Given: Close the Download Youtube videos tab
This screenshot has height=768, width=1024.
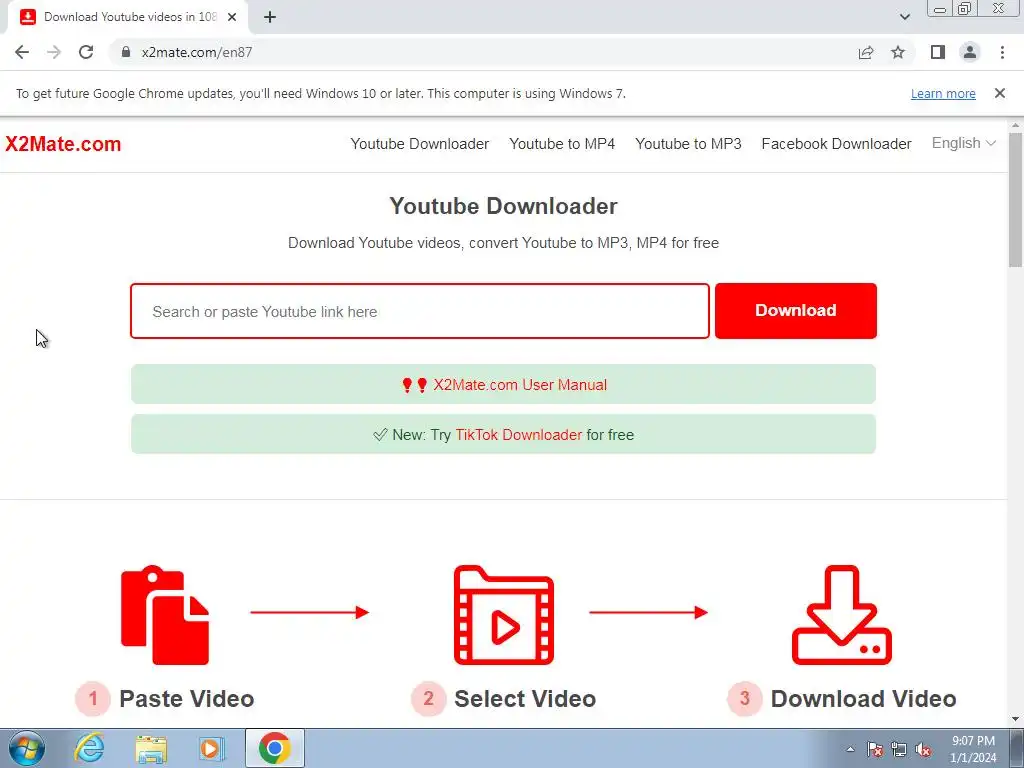Looking at the screenshot, I should pyautogui.click(x=232, y=17).
